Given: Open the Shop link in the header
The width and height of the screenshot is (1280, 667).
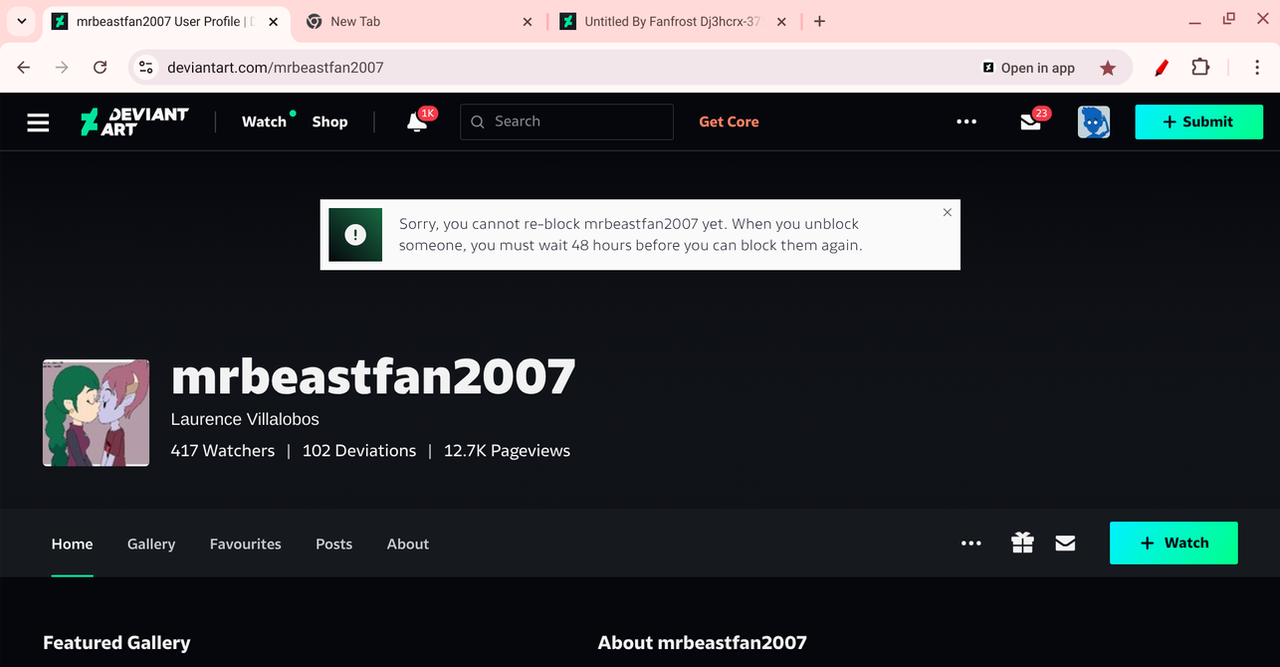Looking at the screenshot, I should (330, 122).
